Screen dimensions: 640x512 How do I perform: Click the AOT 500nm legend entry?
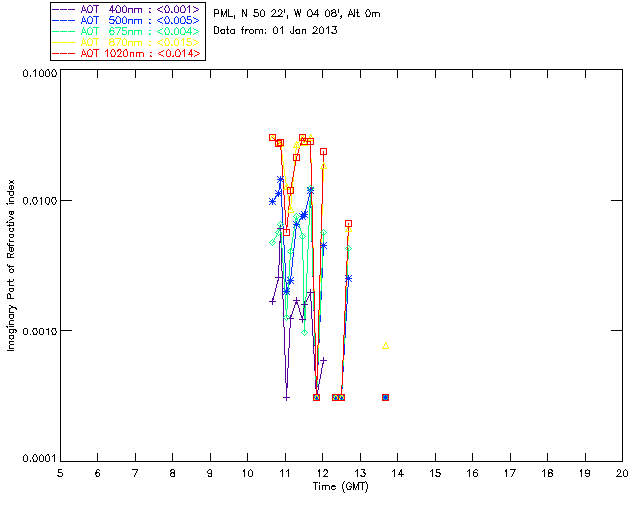pyautogui.click(x=126, y=20)
